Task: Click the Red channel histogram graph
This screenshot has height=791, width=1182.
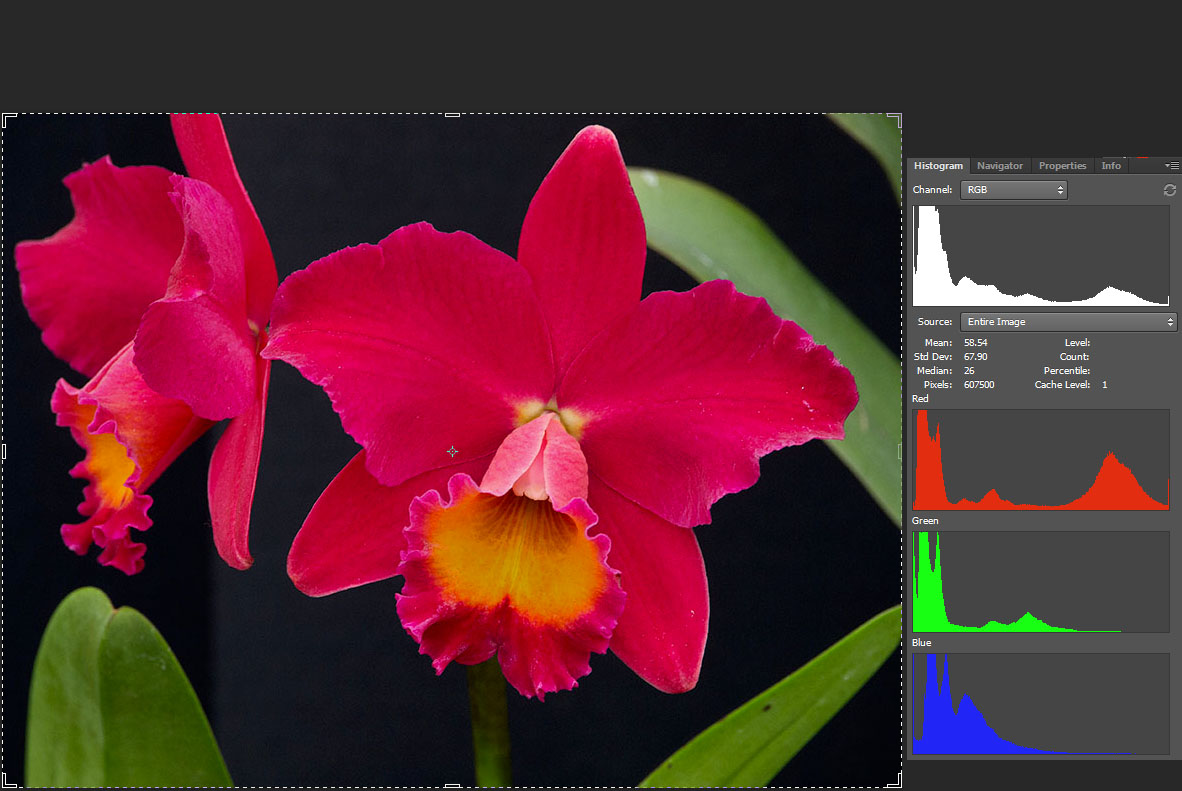Action: click(1041, 460)
